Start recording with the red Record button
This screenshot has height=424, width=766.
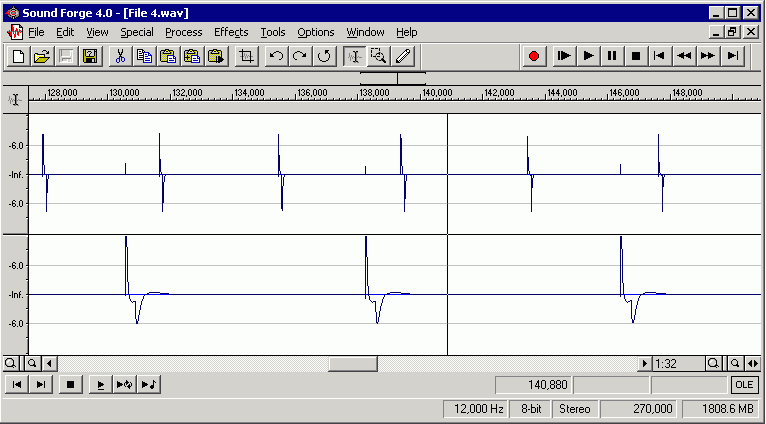pyautogui.click(x=534, y=56)
